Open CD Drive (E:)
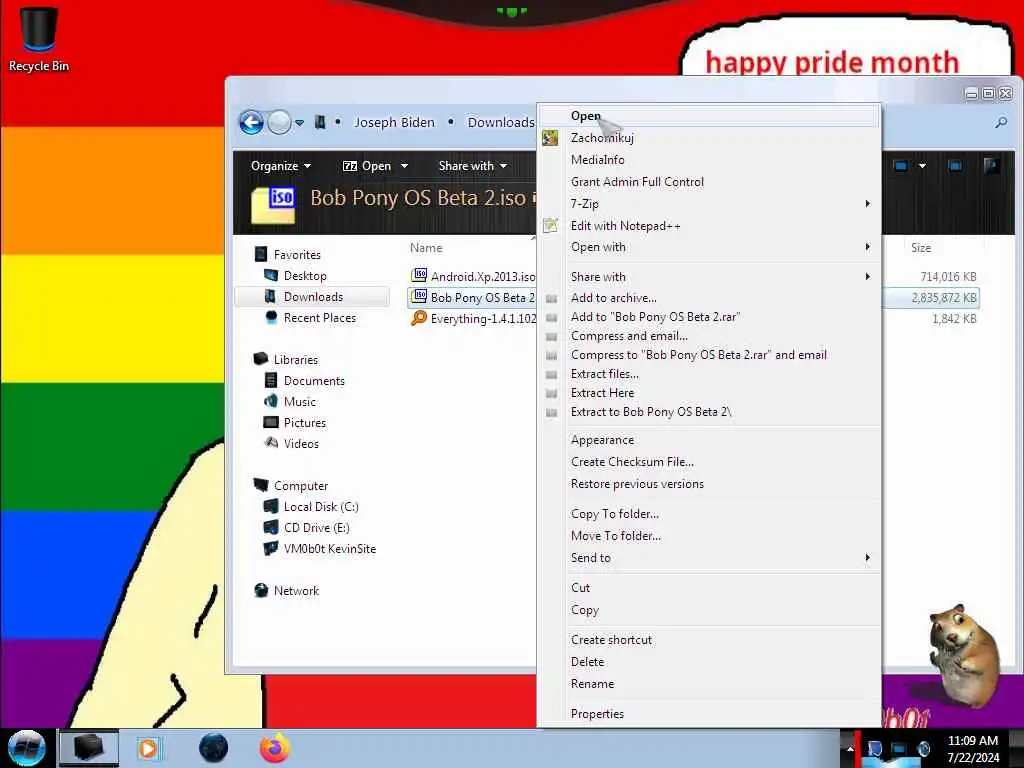 (316, 528)
